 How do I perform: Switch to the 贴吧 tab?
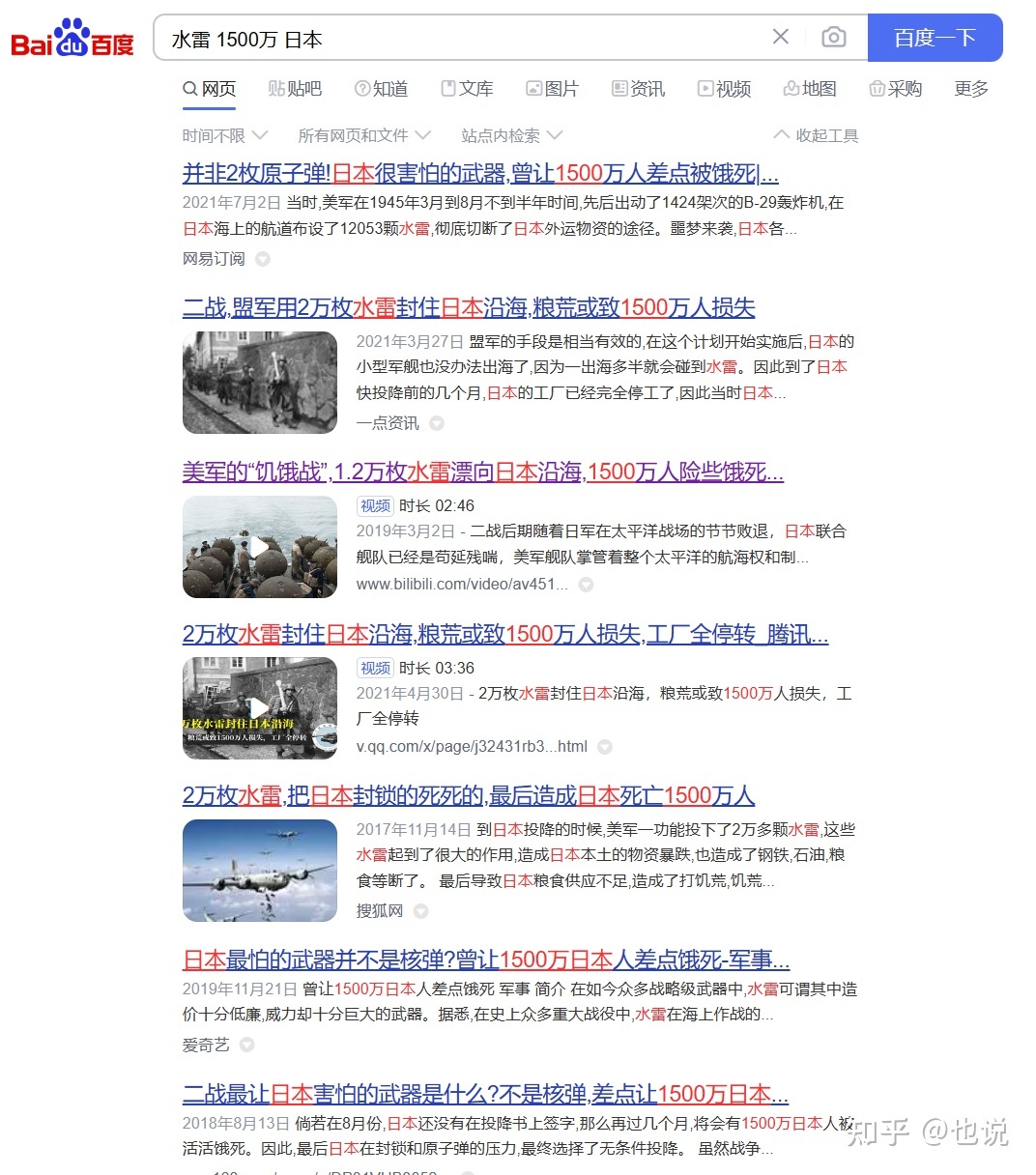tap(295, 89)
